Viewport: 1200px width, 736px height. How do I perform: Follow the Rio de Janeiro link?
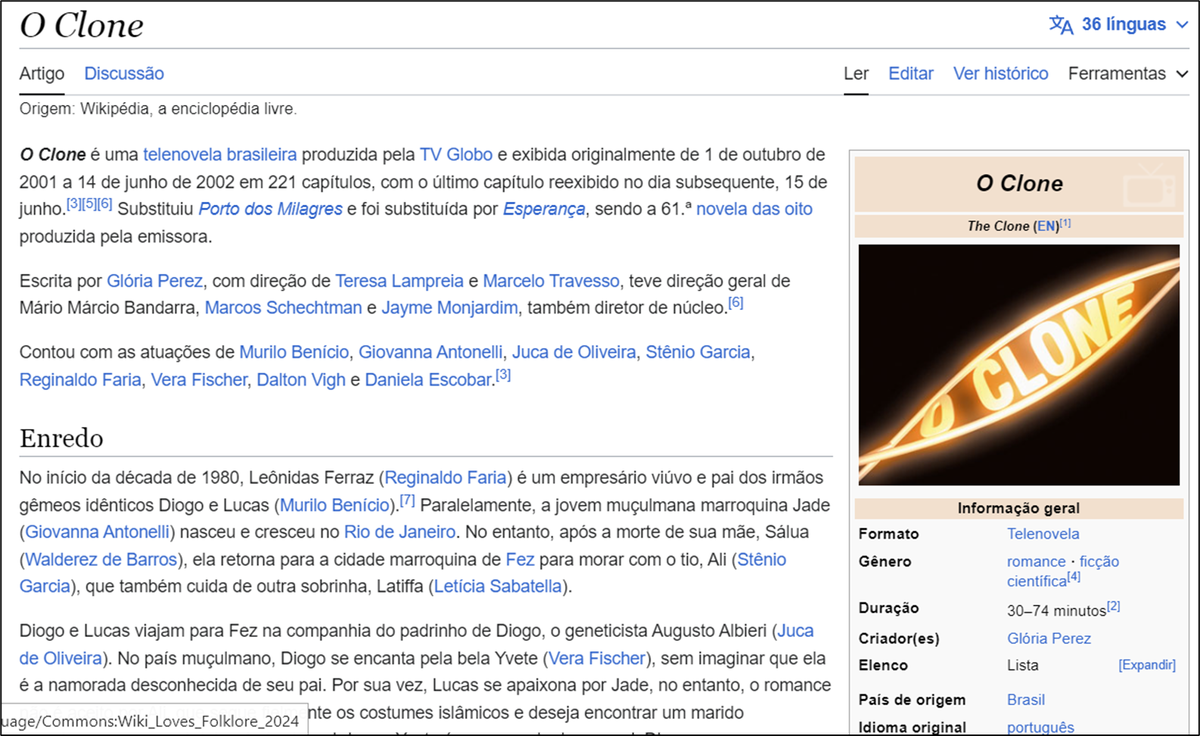pos(400,532)
